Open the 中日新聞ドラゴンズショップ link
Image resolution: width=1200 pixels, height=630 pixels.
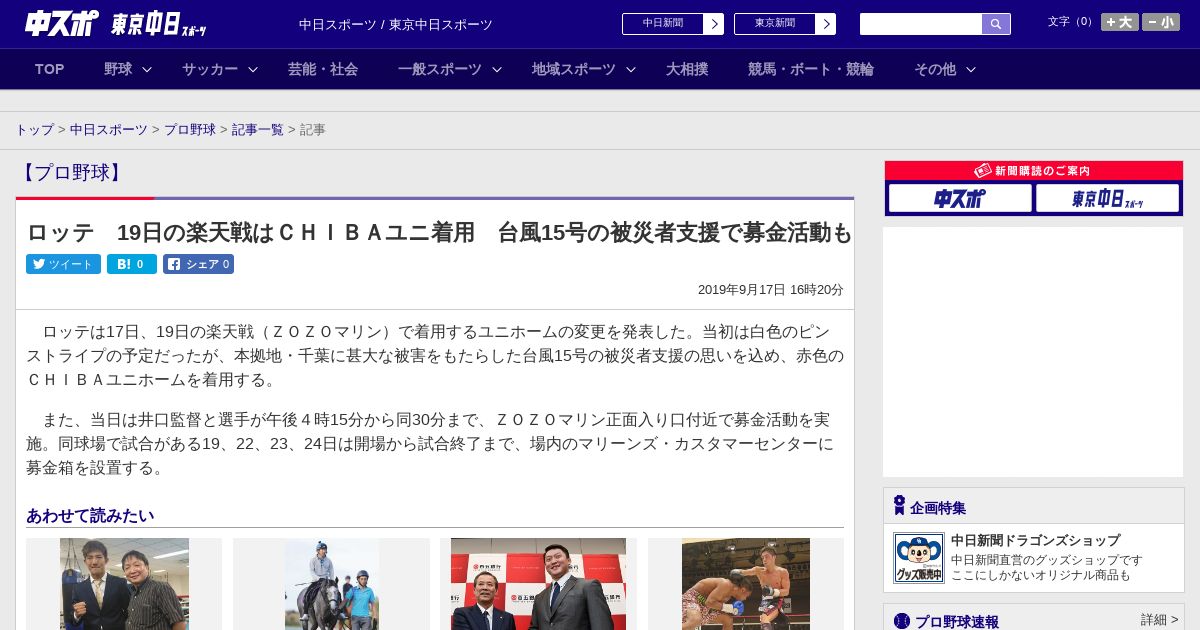click(1035, 540)
